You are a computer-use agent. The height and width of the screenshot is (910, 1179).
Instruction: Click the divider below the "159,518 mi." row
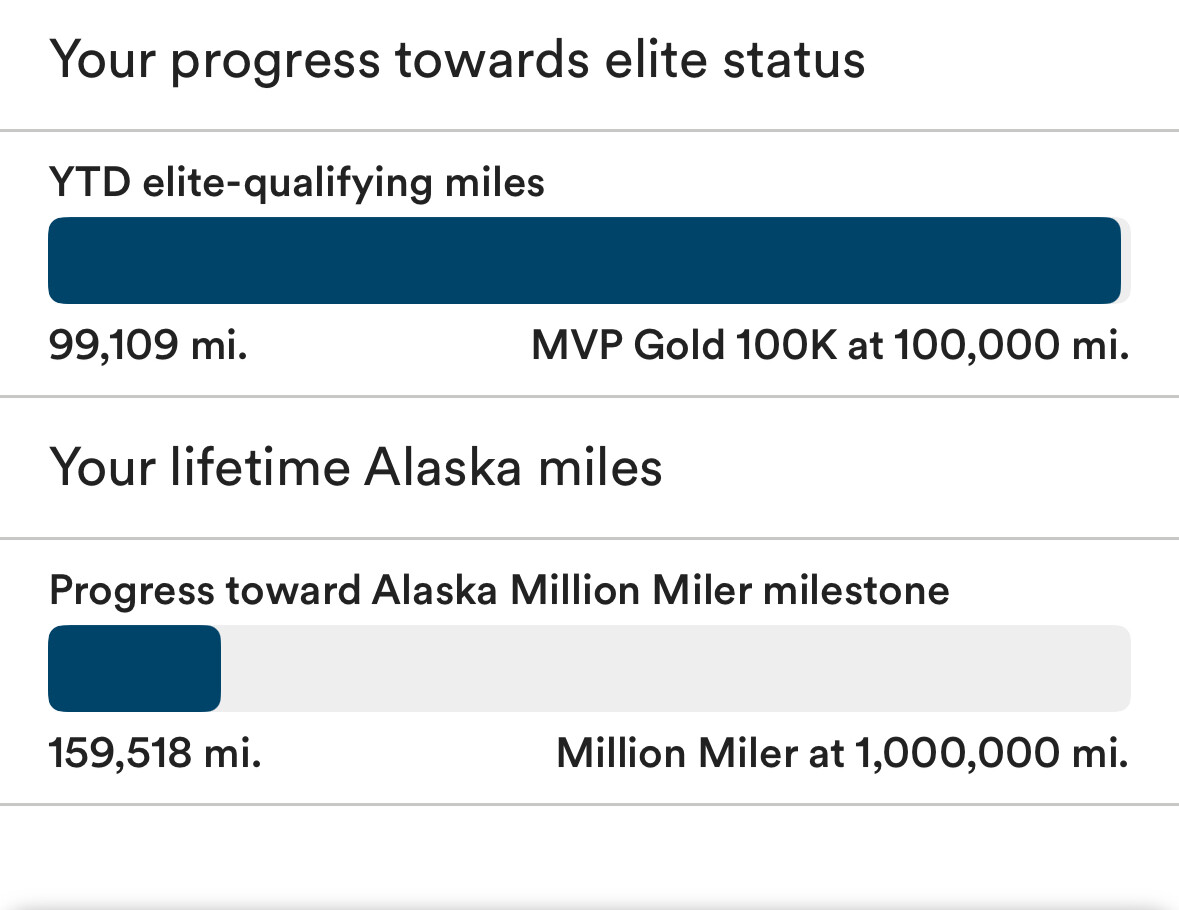589,803
